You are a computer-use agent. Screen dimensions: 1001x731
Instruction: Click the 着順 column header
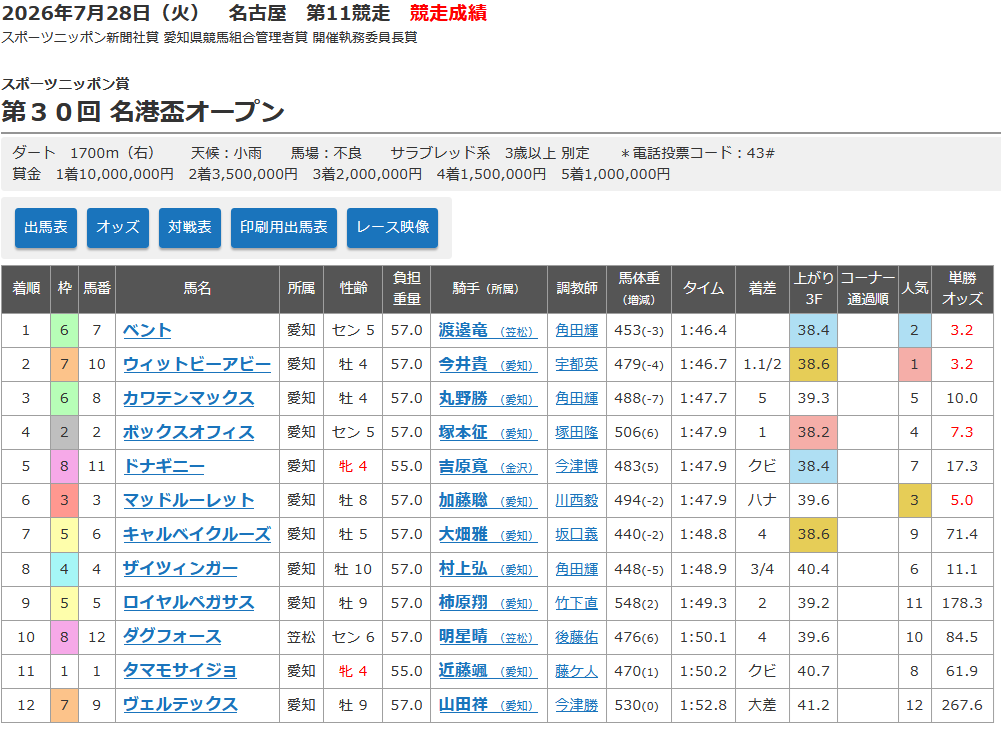26,289
